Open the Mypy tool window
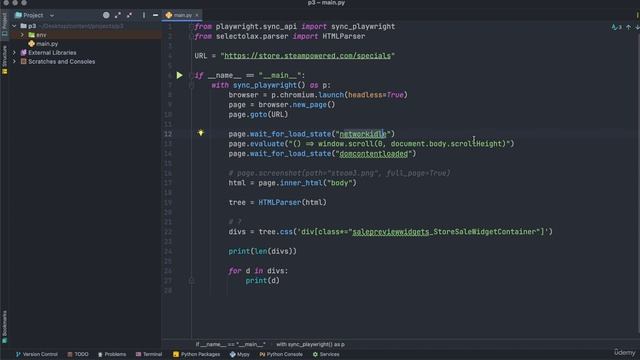 [239, 354]
